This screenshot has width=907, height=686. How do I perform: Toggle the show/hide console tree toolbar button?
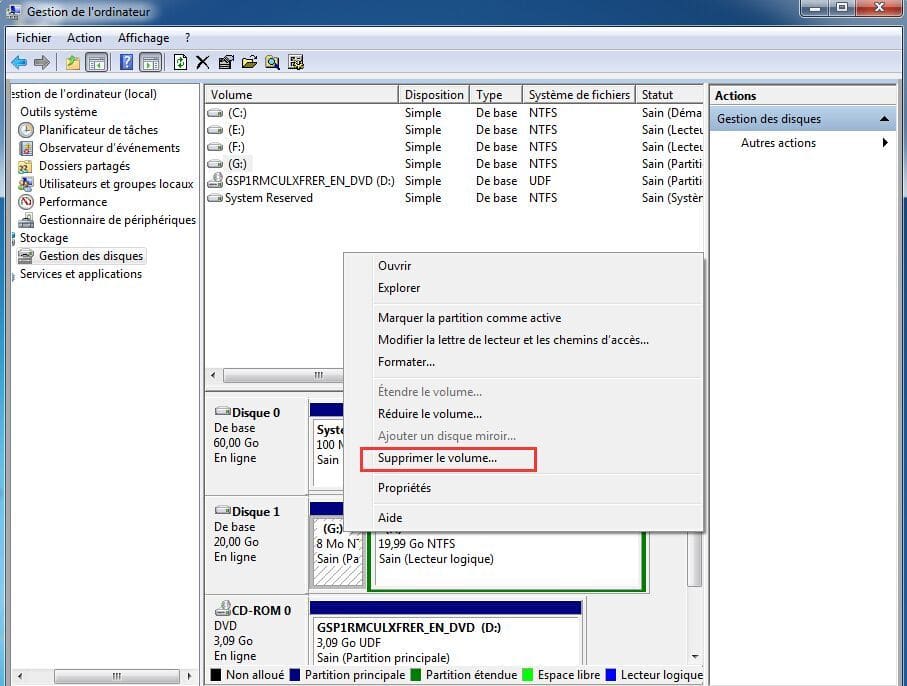[x=97, y=62]
